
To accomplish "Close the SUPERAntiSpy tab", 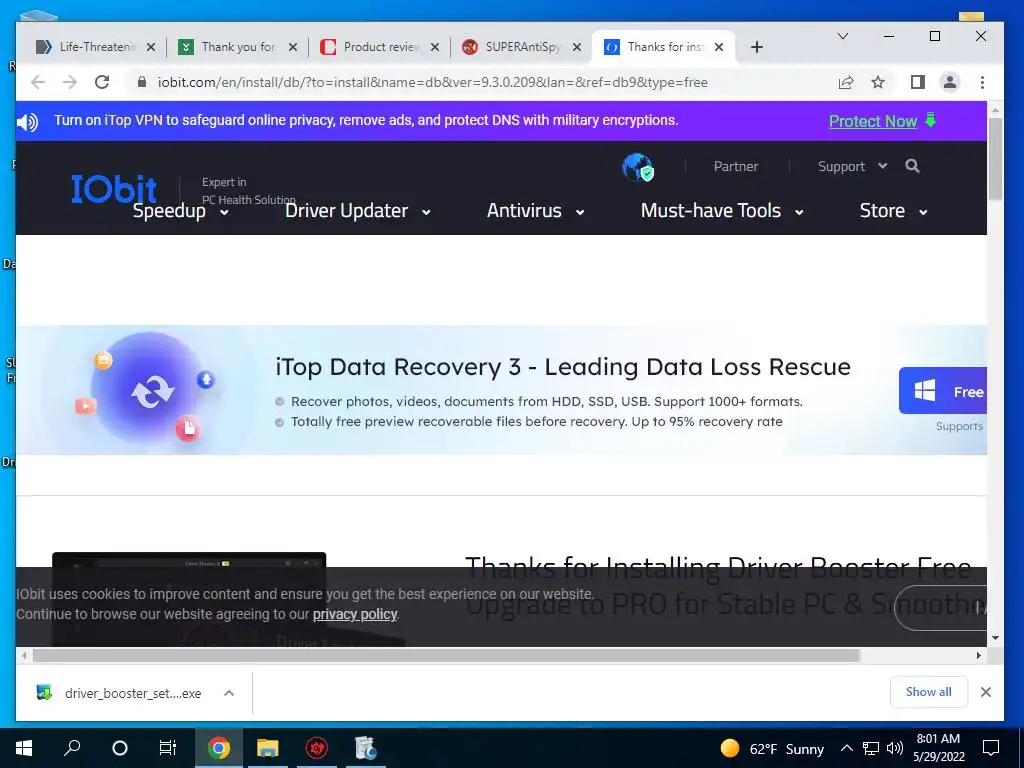I will pos(577,47).
